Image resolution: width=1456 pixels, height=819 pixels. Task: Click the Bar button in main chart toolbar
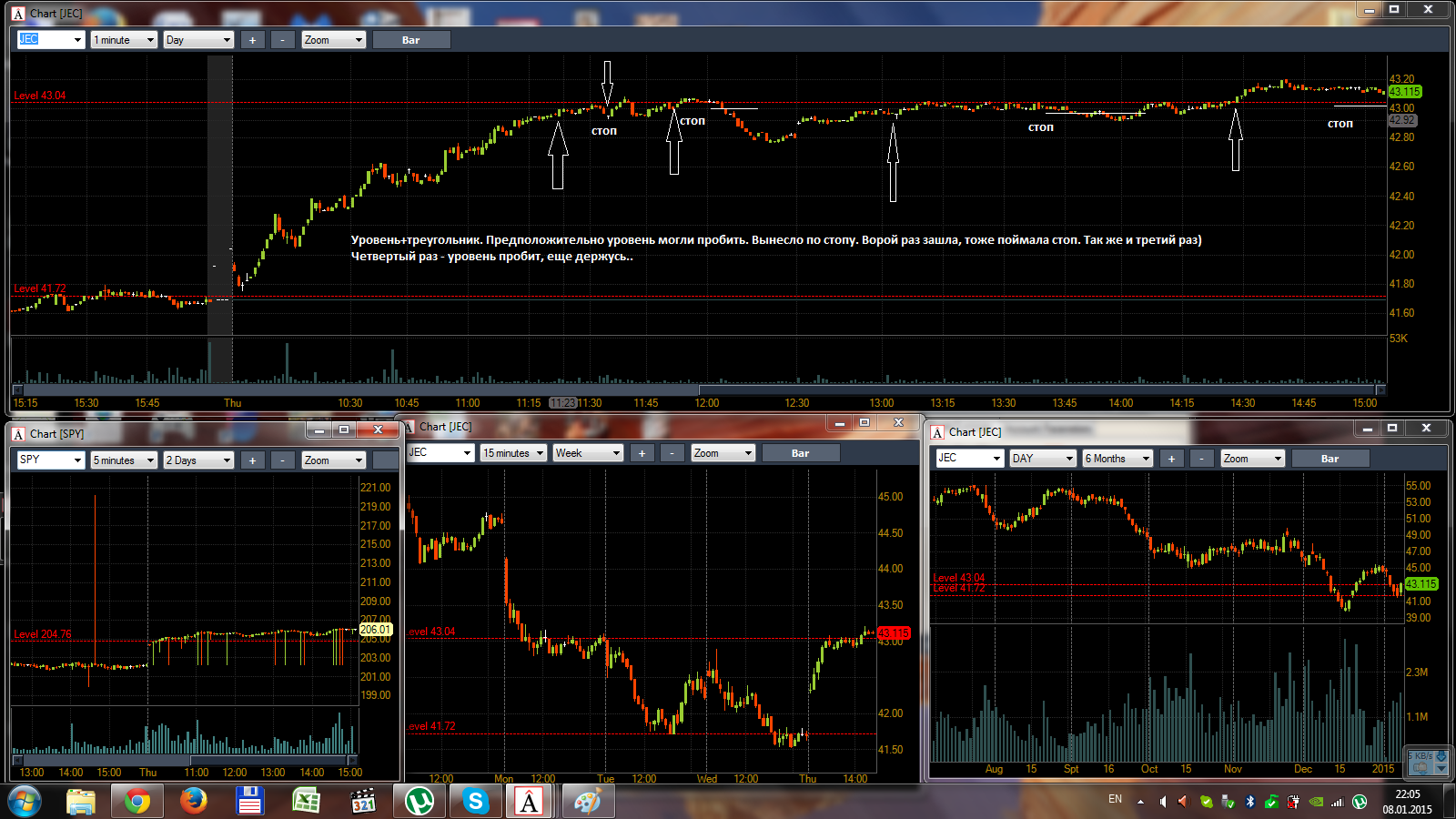point(410,40)
